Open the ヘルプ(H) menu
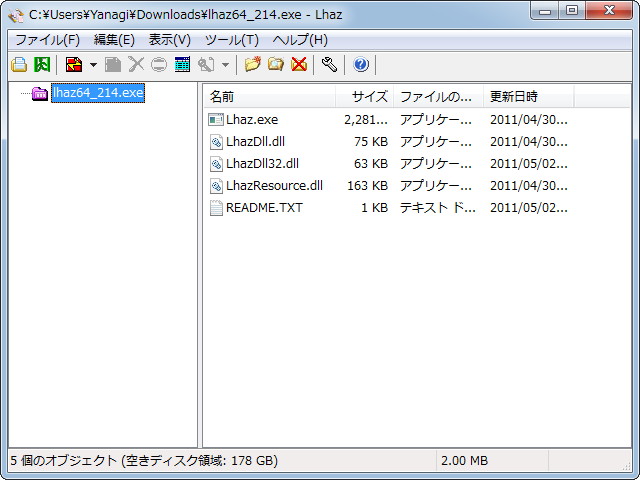Screen dimensions: 640x480 click(x=300, y=40)
